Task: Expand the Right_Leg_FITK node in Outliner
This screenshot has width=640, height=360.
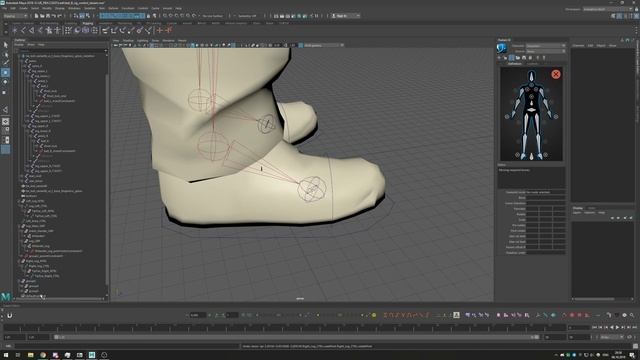Action: 19,261
